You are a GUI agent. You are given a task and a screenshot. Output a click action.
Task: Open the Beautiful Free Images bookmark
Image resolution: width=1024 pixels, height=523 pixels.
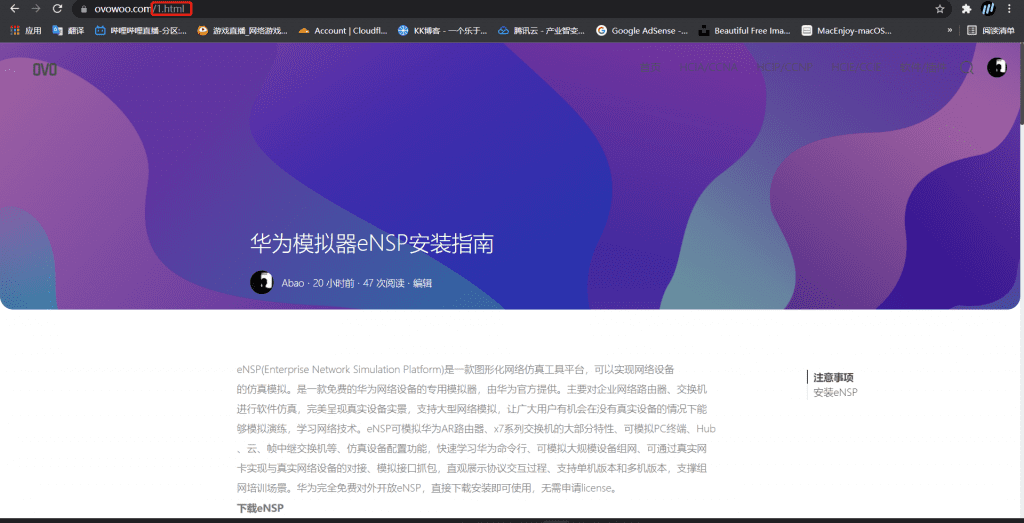(744, 31)
